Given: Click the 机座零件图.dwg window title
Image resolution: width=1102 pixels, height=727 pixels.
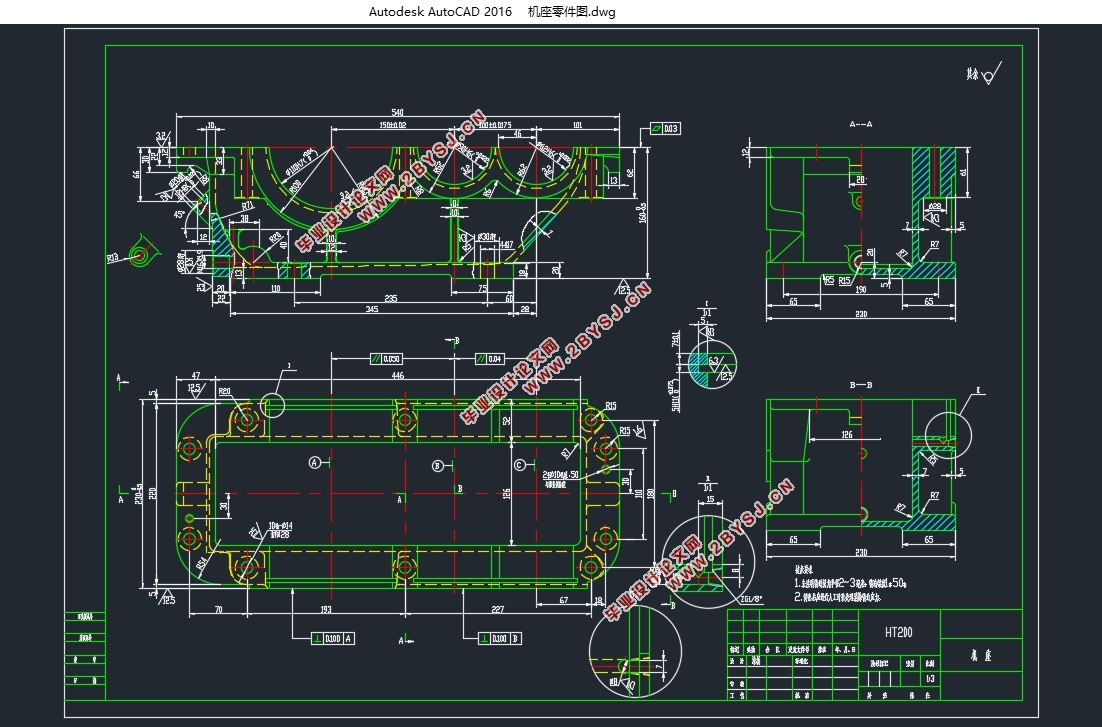Looking at the screenshot, I should click(x=571, y=11).
